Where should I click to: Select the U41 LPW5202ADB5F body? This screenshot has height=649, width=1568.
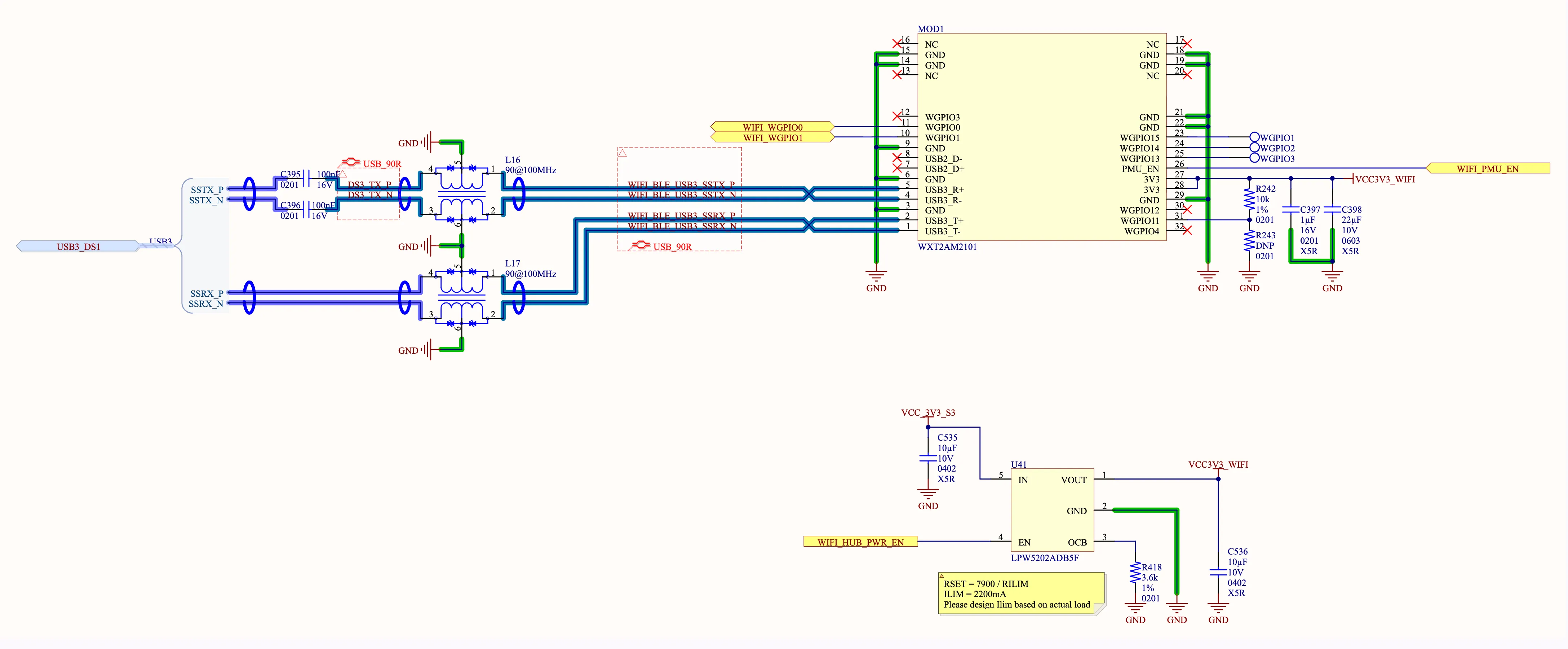[x=1053, y=510]
